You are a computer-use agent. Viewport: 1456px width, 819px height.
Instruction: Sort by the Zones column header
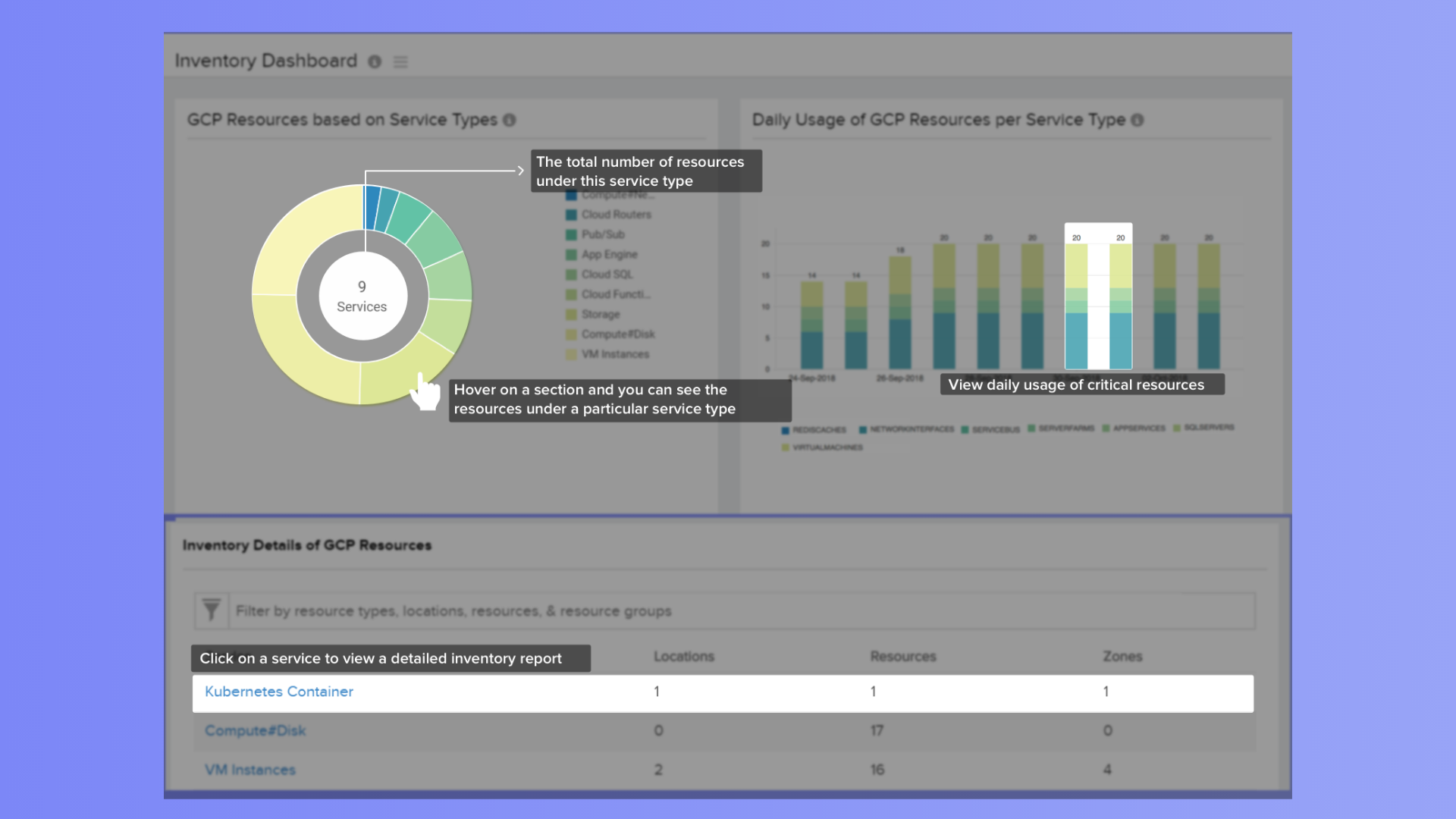click(1122, 657)
